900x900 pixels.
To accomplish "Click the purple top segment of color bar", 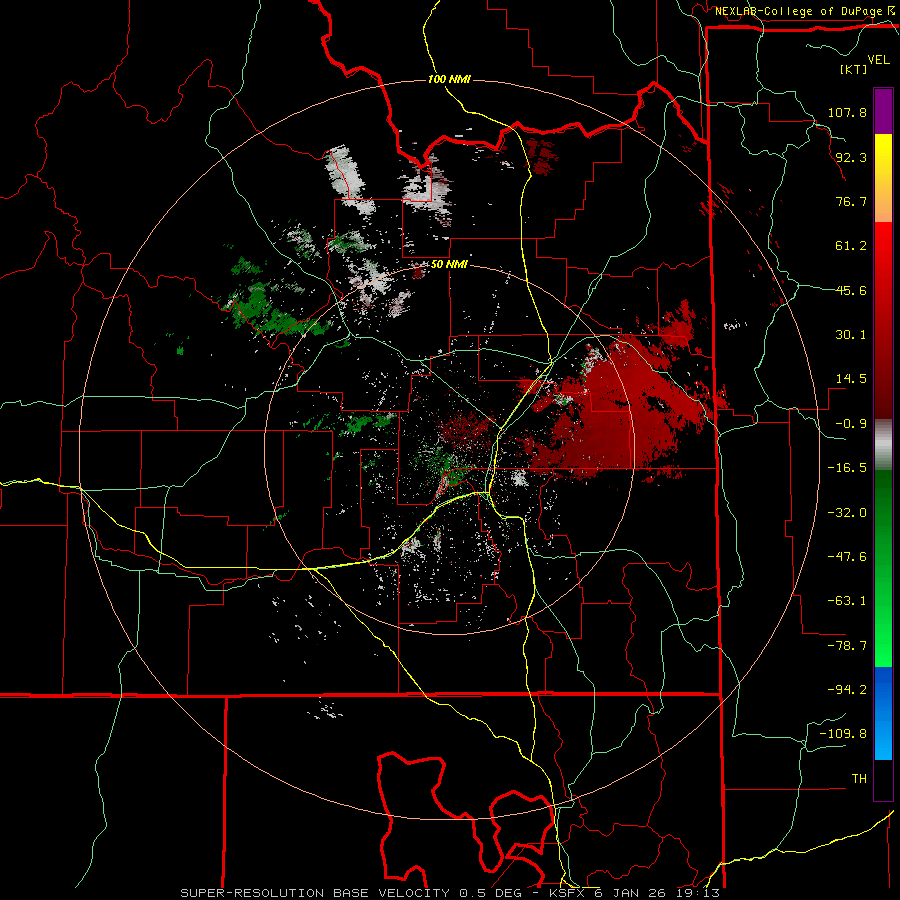I will coord(883,111).
